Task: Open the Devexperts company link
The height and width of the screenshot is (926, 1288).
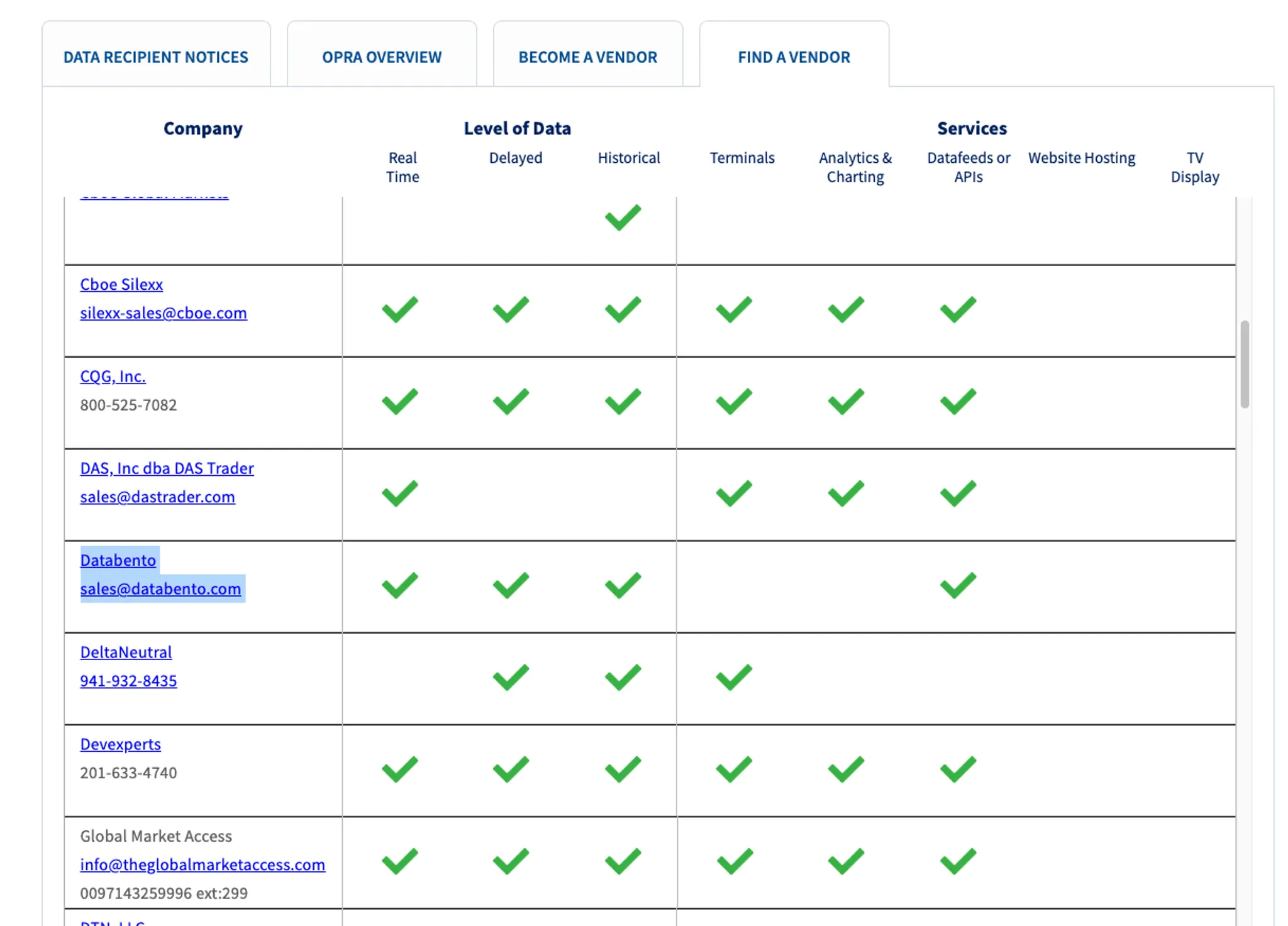Action: coord(120,744)
